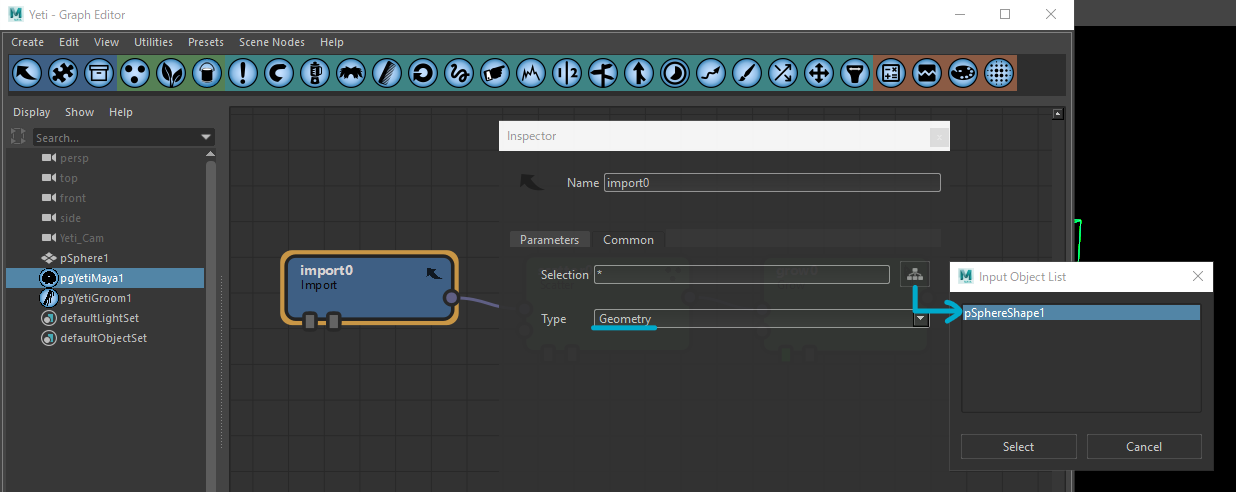Screen dimensions: 1236x492
Task: Click the blender Blend node icon
Action: 315,72
